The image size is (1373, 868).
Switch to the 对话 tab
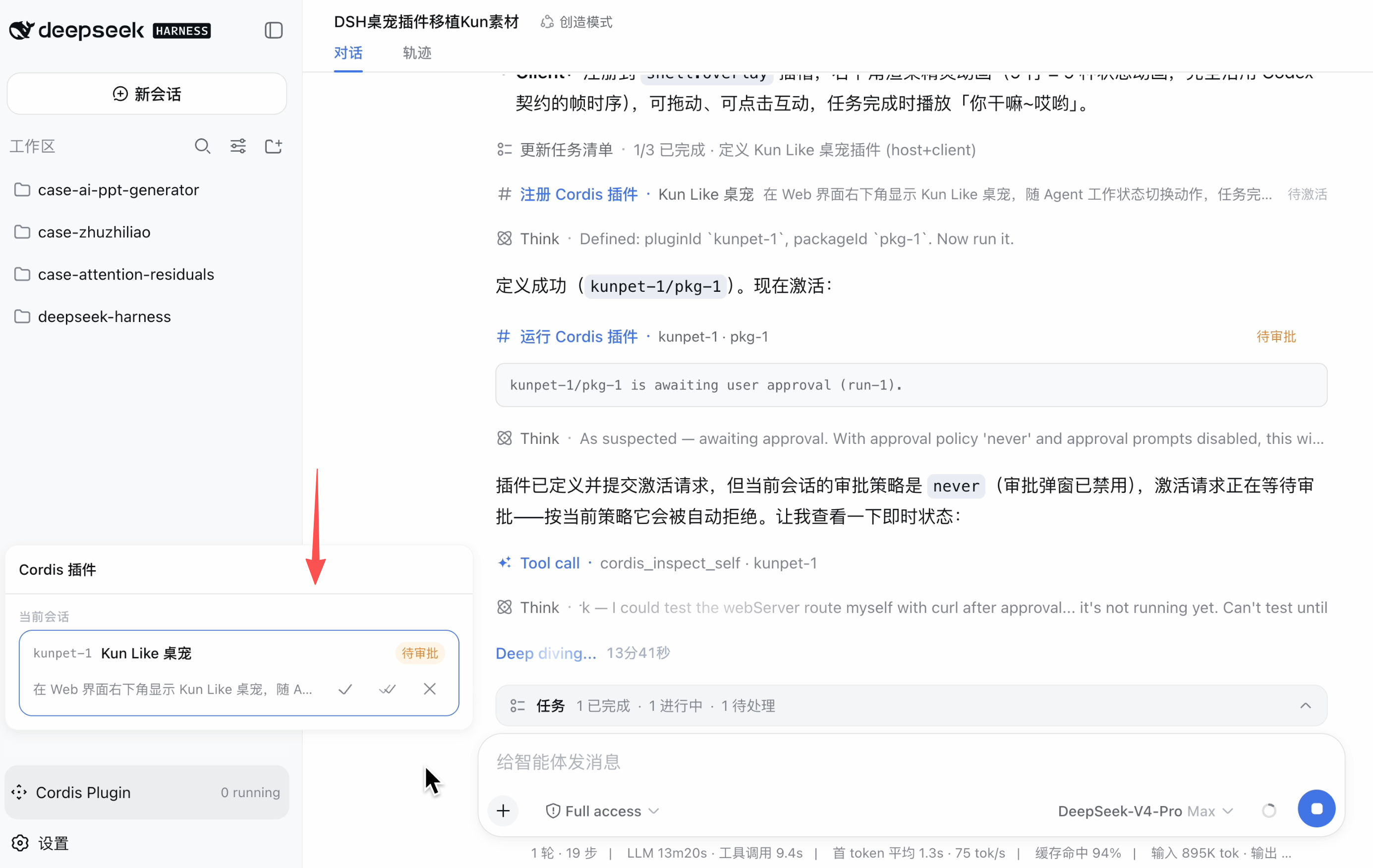click(348, 53)
